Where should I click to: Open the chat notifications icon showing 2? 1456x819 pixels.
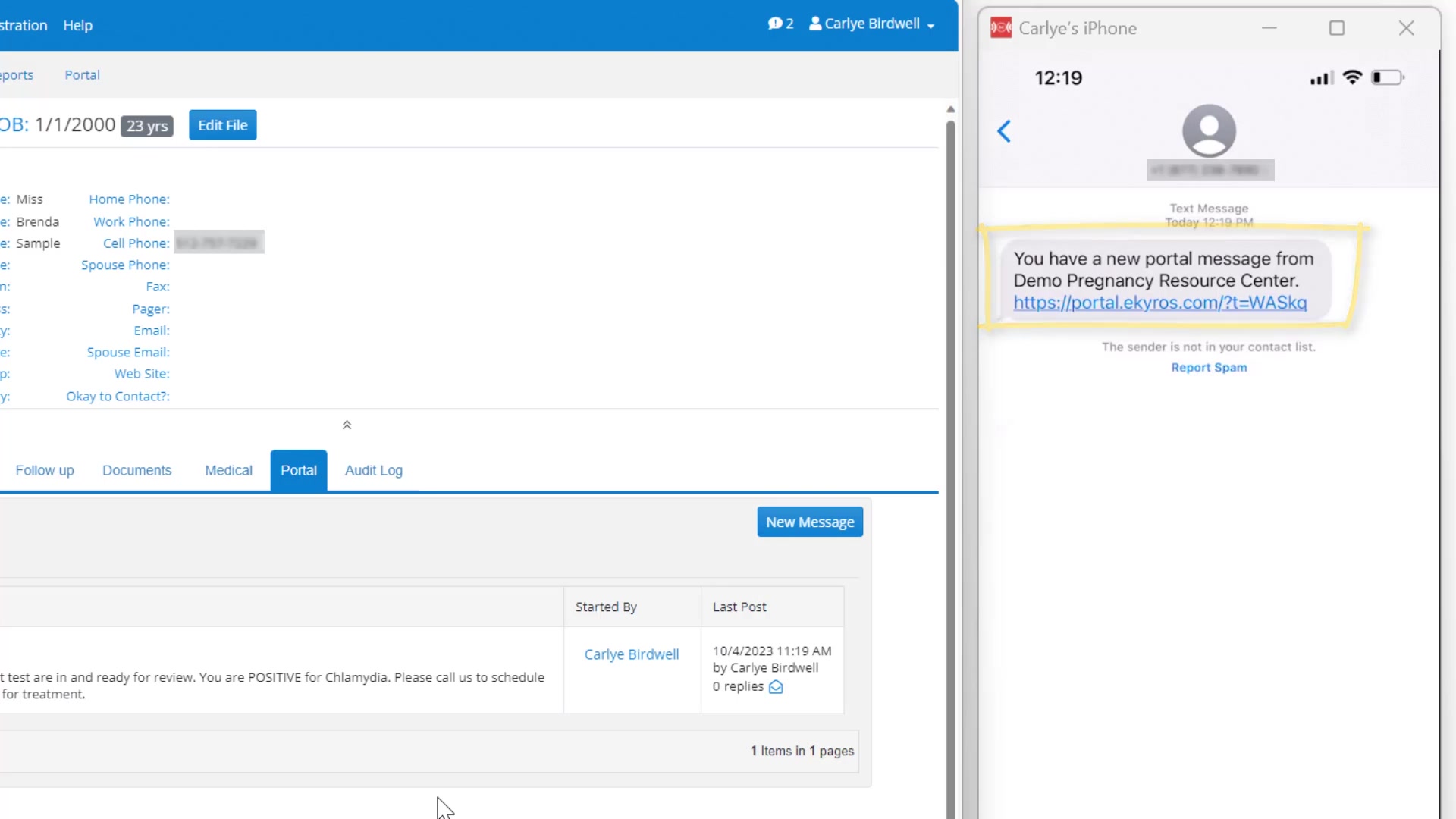(x=780, y=24)
